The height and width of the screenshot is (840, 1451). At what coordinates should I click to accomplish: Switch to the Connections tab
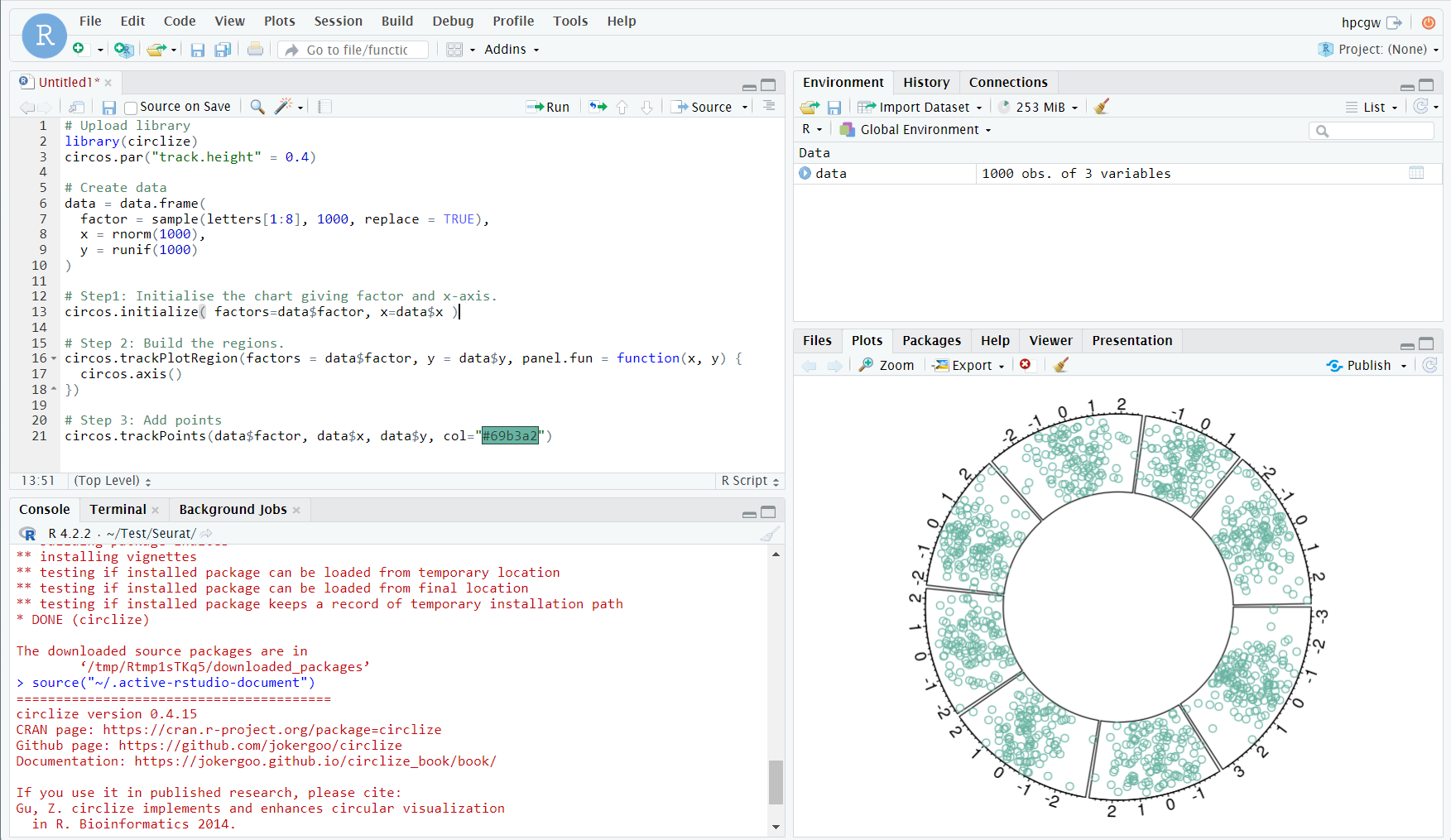(x=1008, y=82)
